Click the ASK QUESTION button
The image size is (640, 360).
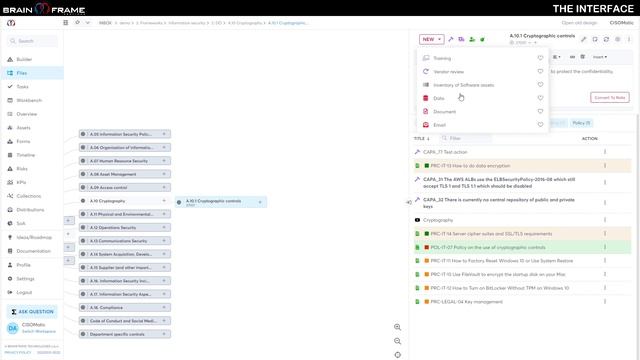point(32,311)
